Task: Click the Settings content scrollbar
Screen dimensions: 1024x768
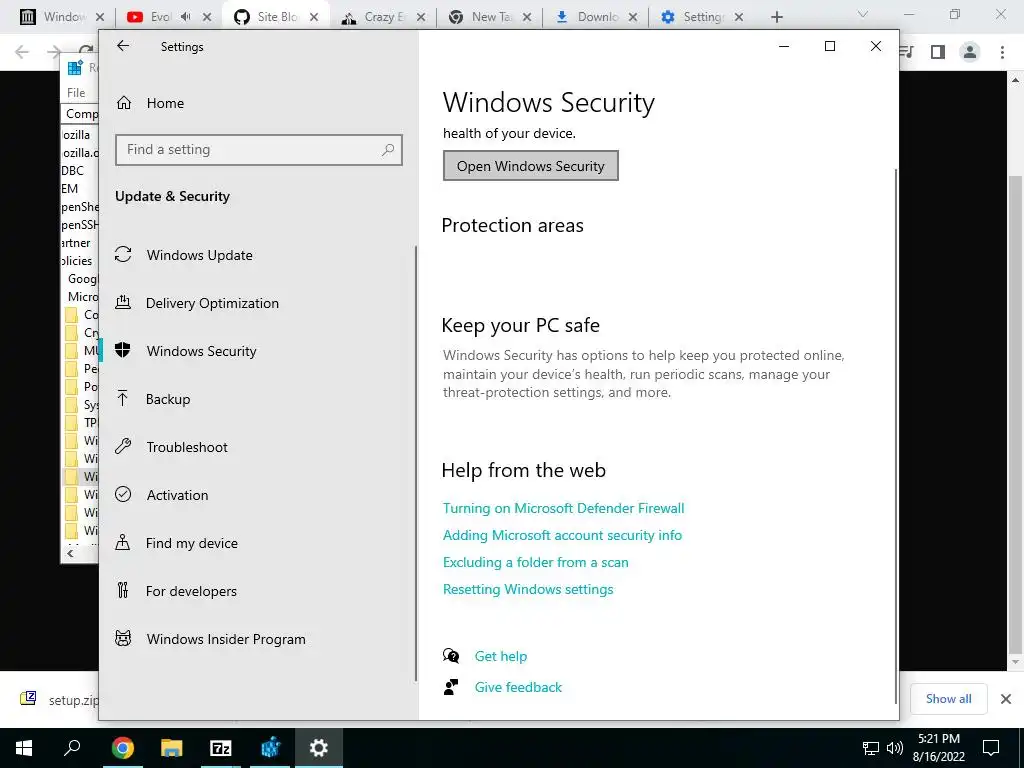Action: [895, 436]
